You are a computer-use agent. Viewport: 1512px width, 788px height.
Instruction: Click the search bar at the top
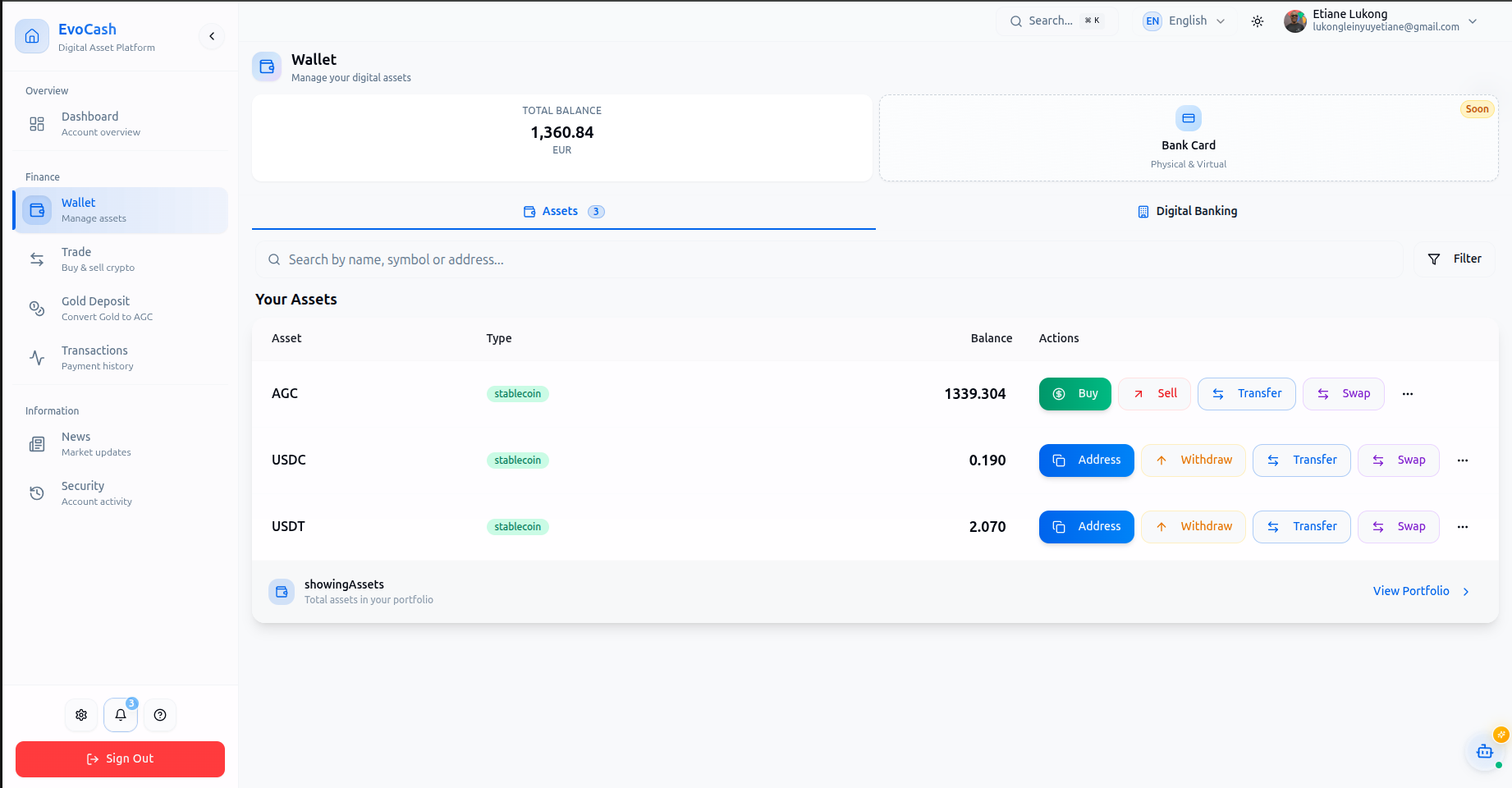(x=1056, y=21)
